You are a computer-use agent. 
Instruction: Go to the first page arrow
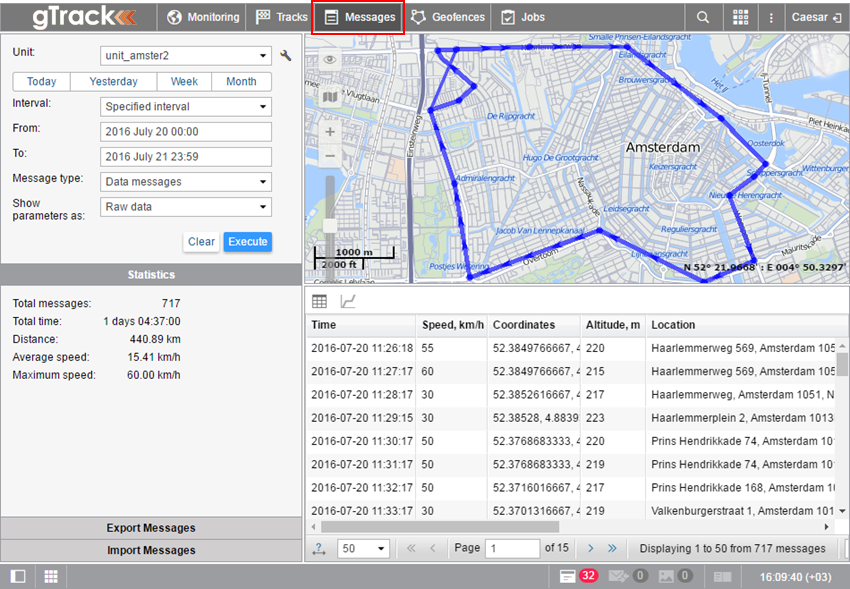pyautogui.click(x=411, y=548)
